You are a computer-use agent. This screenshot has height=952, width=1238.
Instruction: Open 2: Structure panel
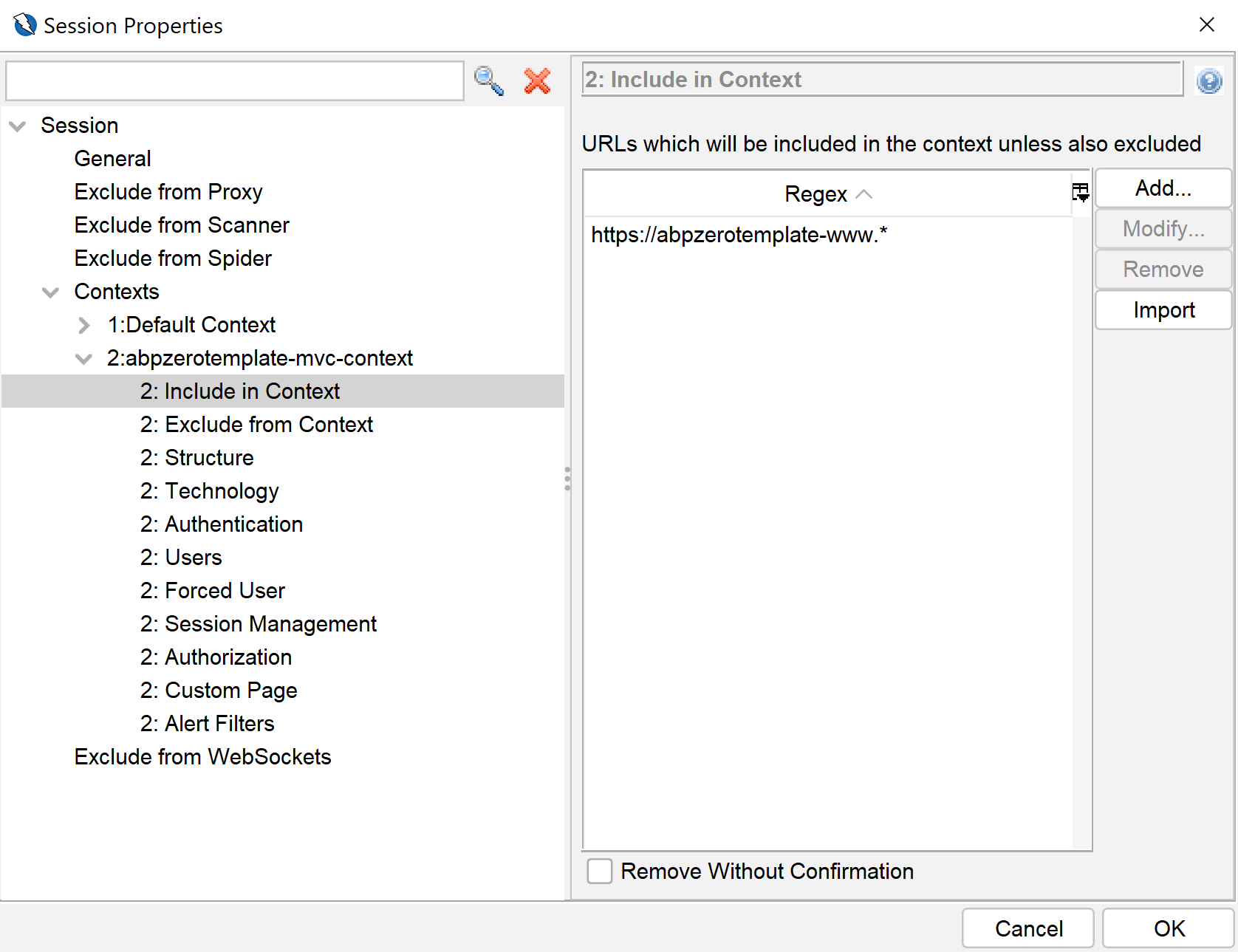[196, 458]
